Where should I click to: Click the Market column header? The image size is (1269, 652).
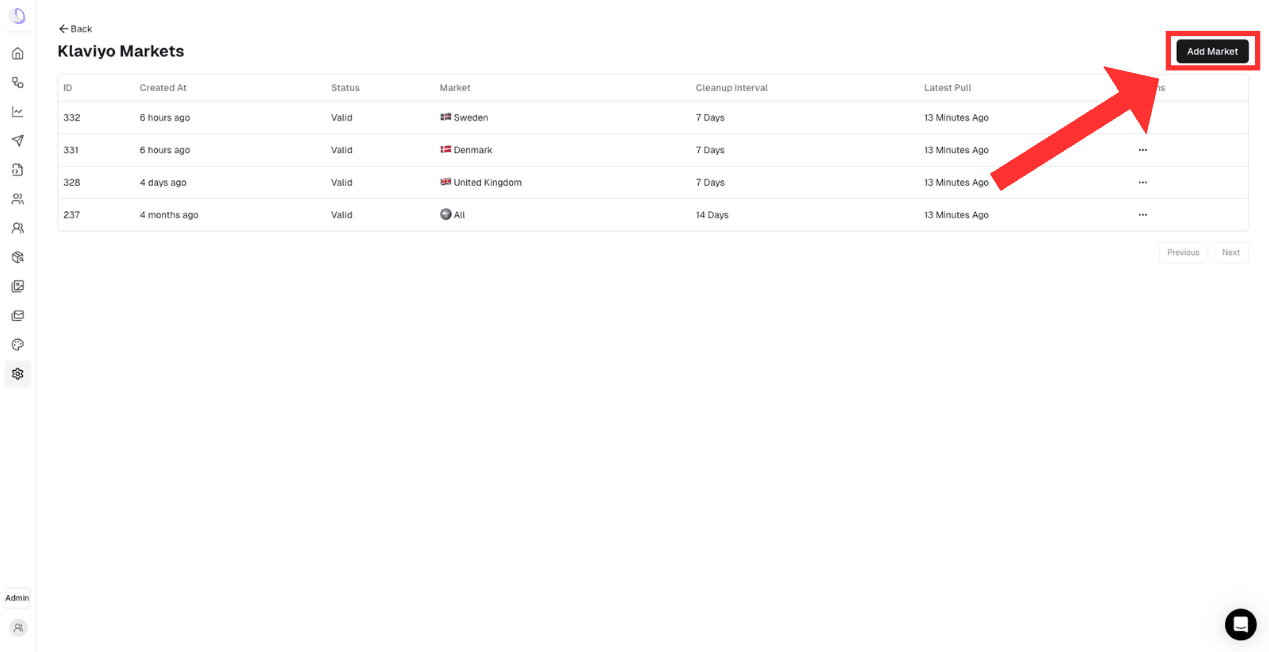click(x=455, y=88)
